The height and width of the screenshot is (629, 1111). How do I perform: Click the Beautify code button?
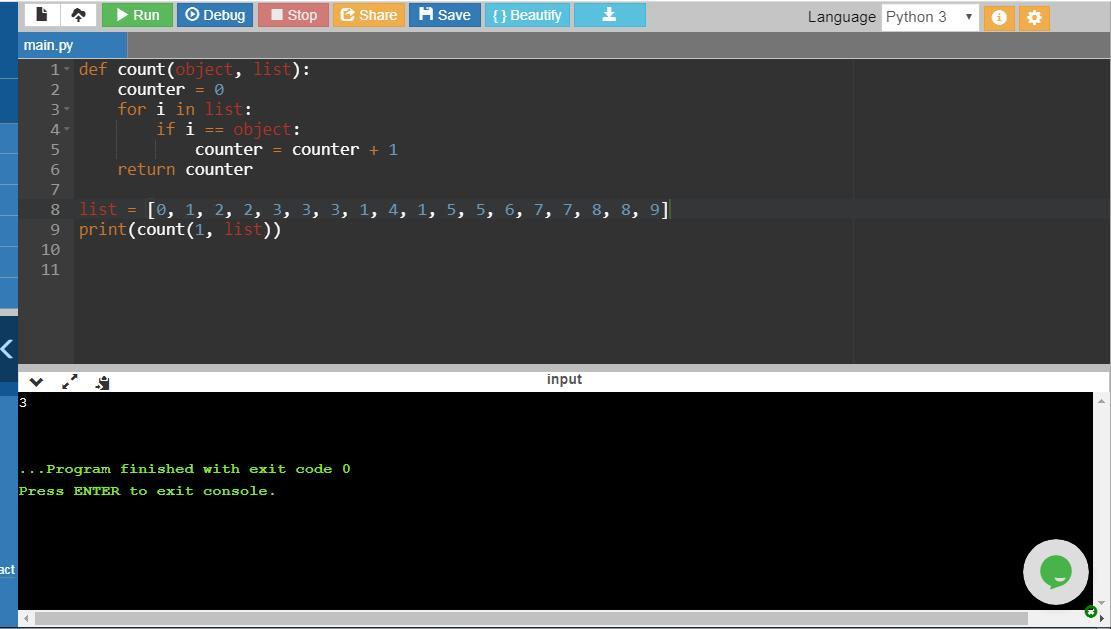tap(527, 15)
